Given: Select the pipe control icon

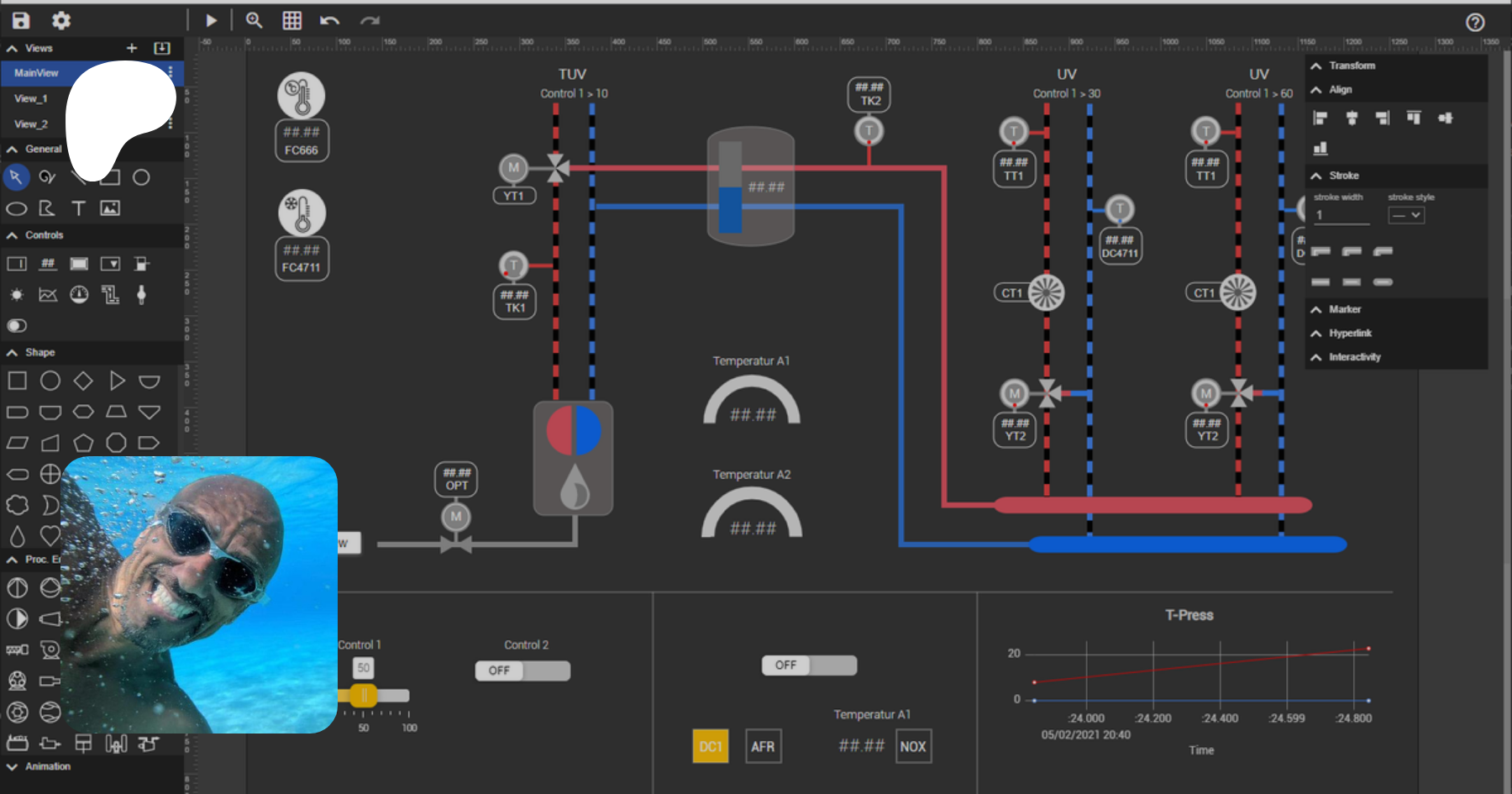Looking at the screenshot, I should [110, 294].
